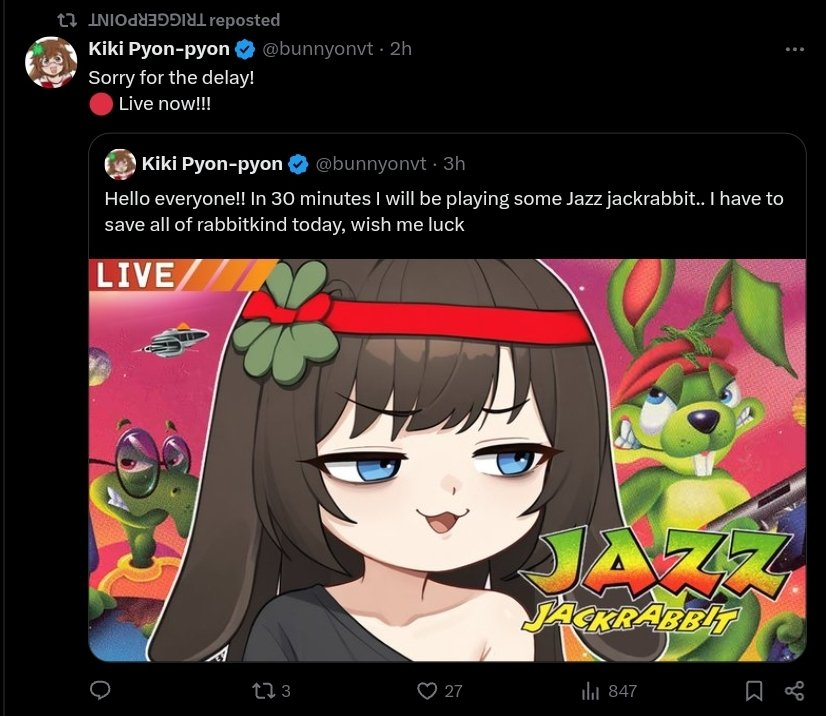
Task: Open the 2h timestamp link
Action: tap(400, 49)
